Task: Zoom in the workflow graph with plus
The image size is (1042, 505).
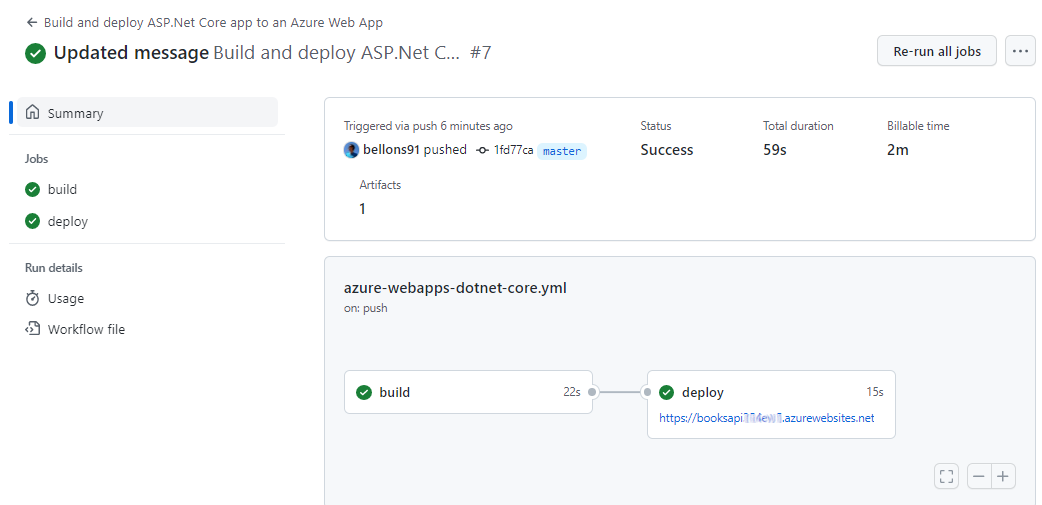Action: [1003, 476]
